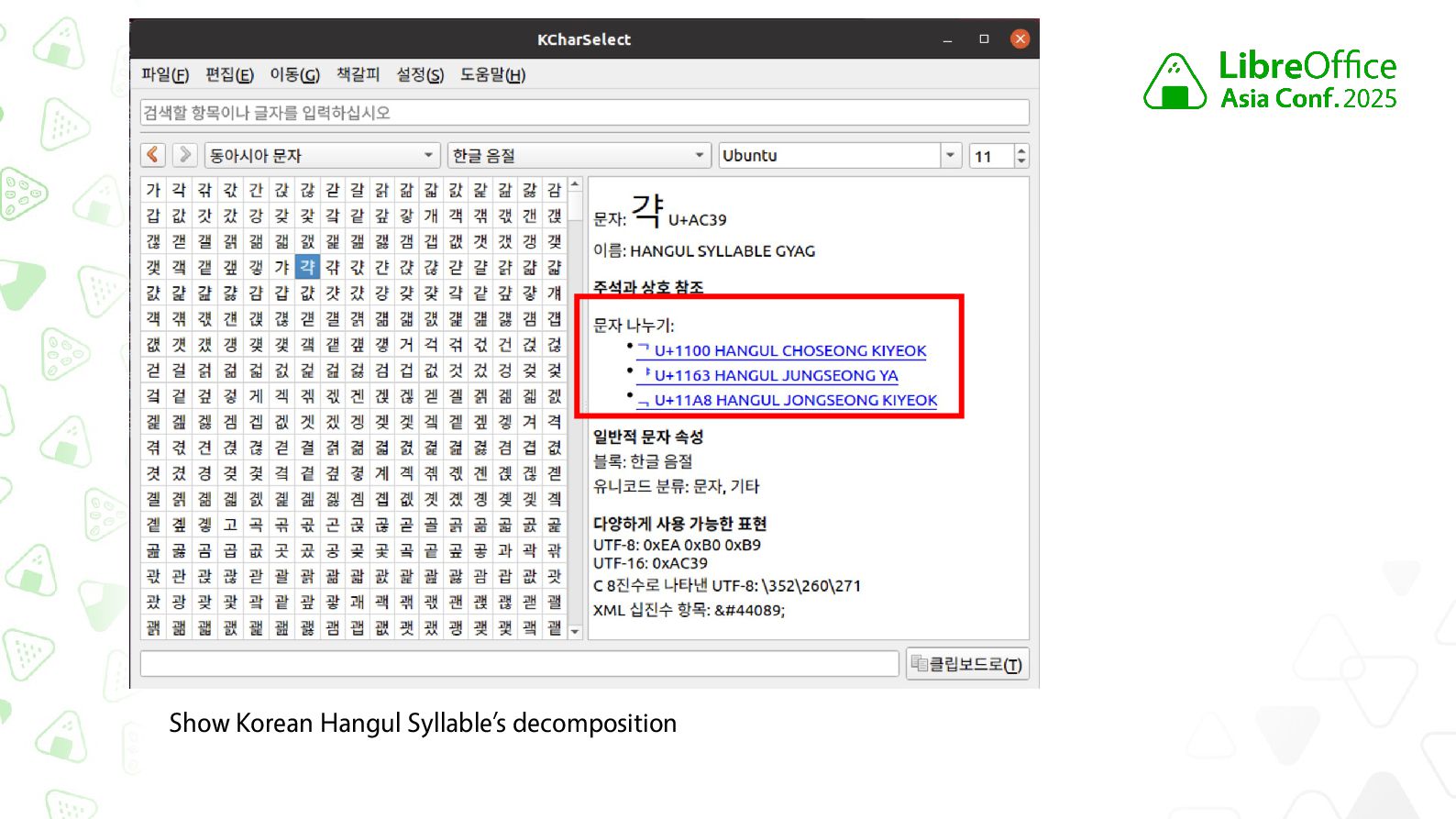Select the 곰 character cell

(x=204, y=549)
